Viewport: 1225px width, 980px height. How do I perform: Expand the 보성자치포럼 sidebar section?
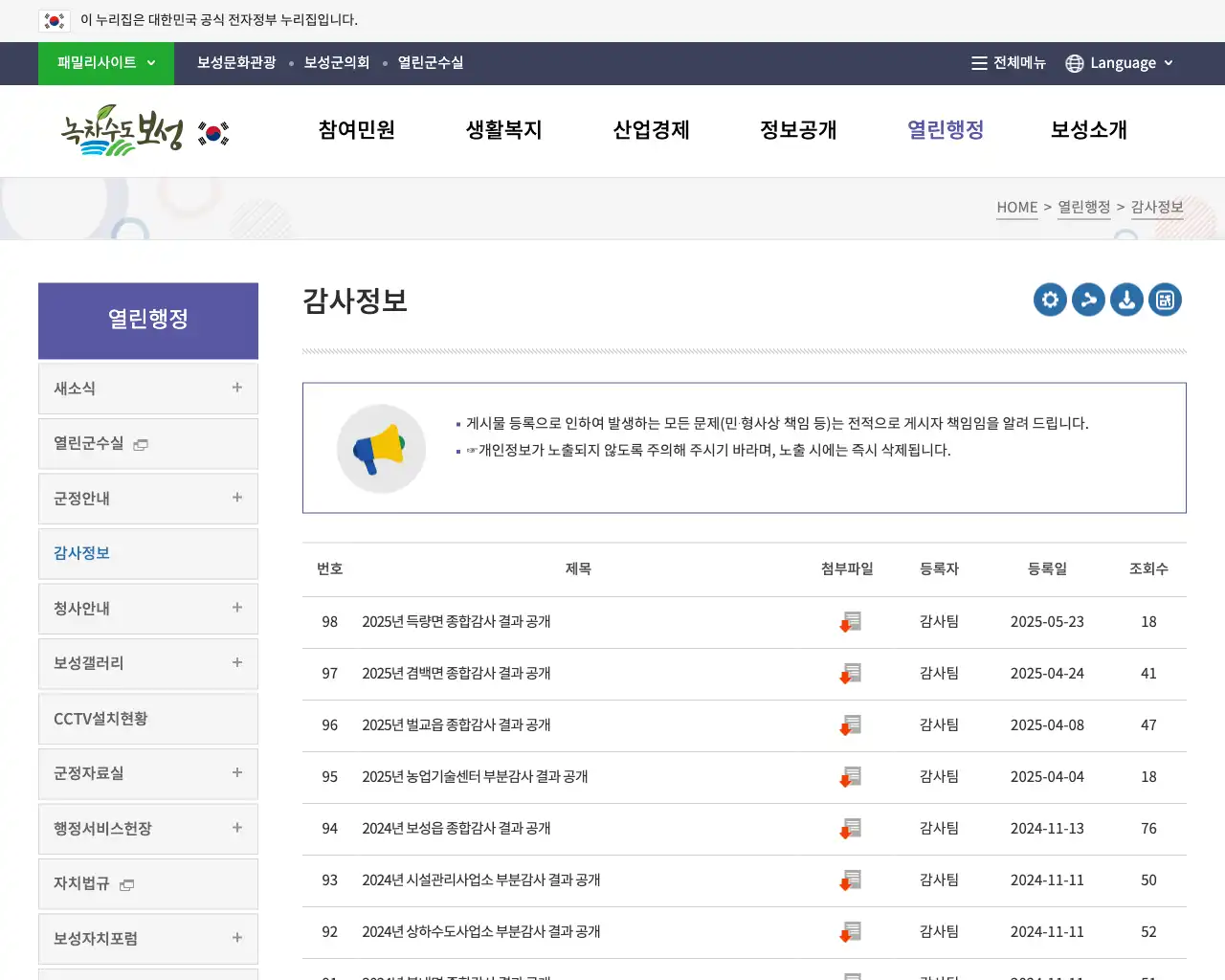[x=237, y=938]
